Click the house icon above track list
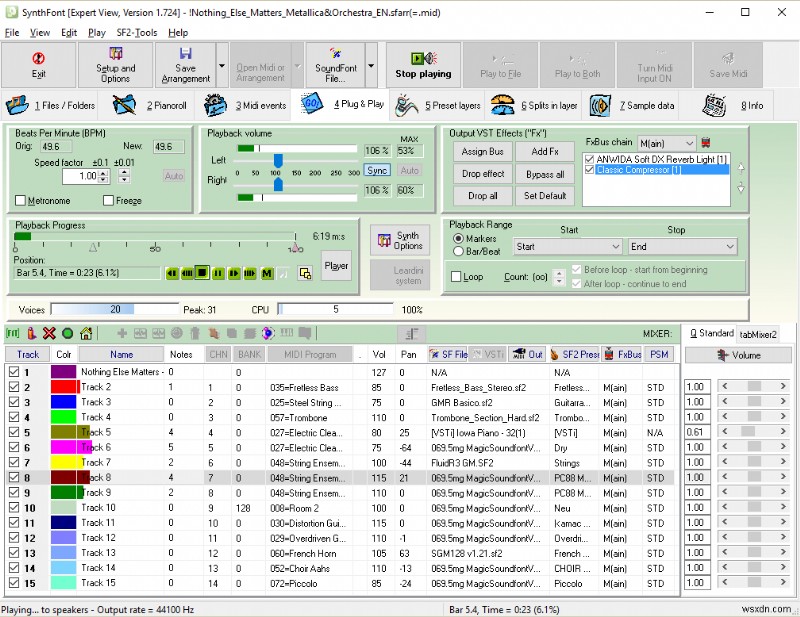800x617 pixels. coord(87,333)
